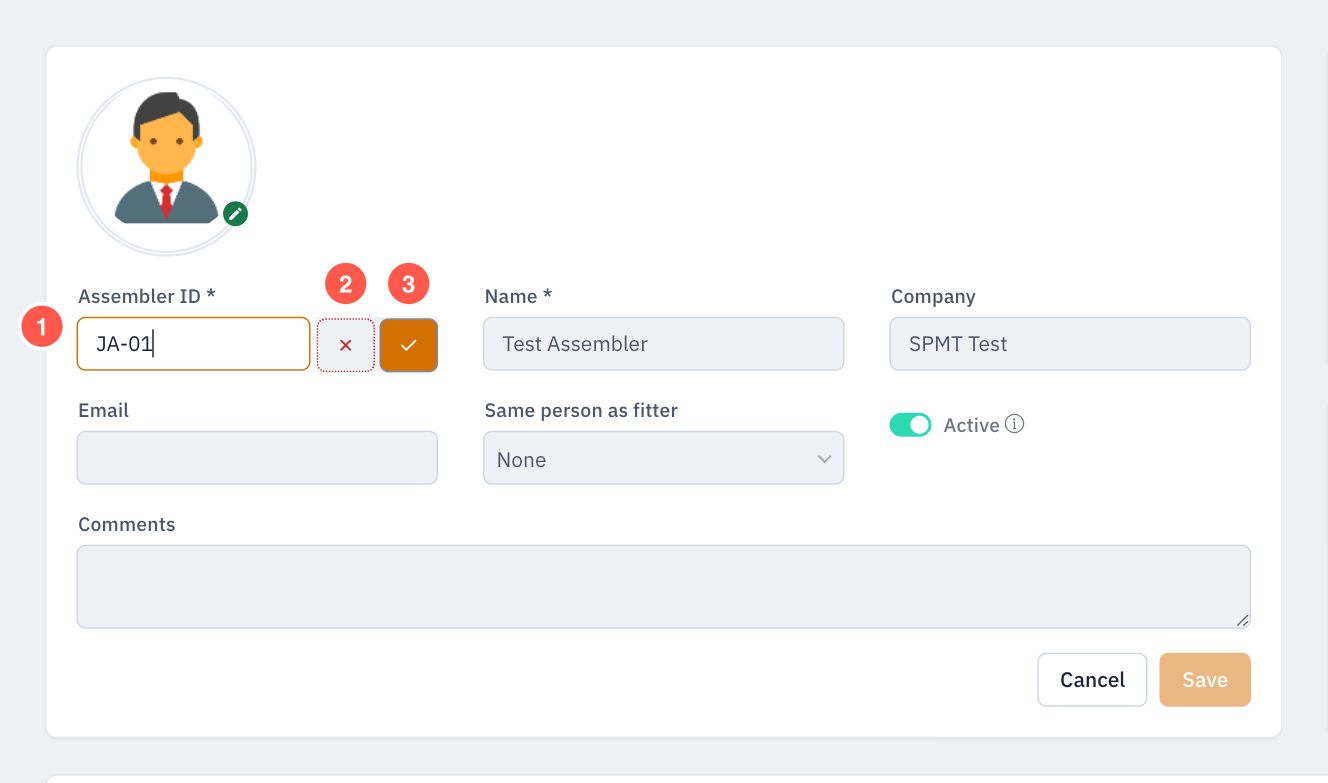Viewport: 1328px width, 783px height.
Task: Click the 'Assembler ID *' label
Action: pyautogui.click(x=147, y=296)
